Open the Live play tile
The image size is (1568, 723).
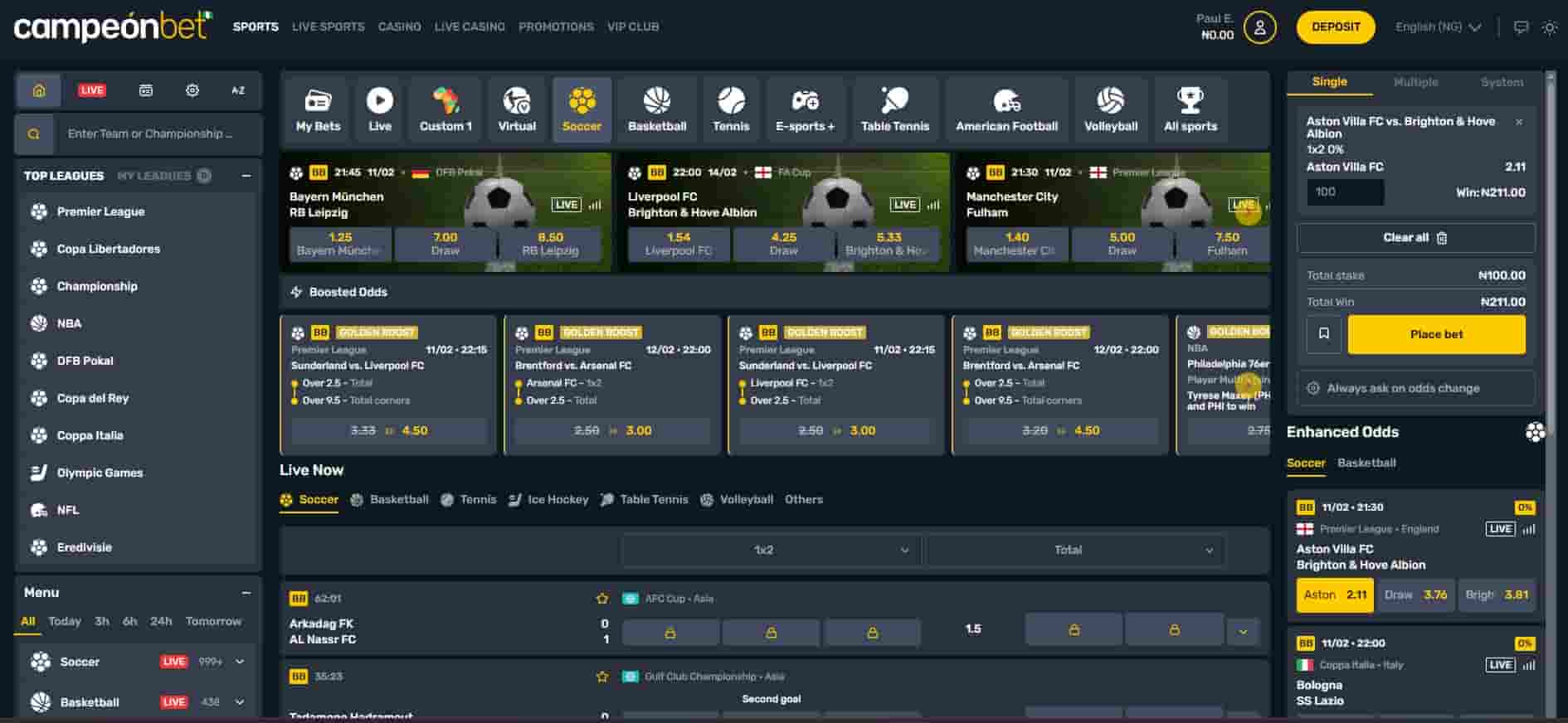[x=380, y=109]
